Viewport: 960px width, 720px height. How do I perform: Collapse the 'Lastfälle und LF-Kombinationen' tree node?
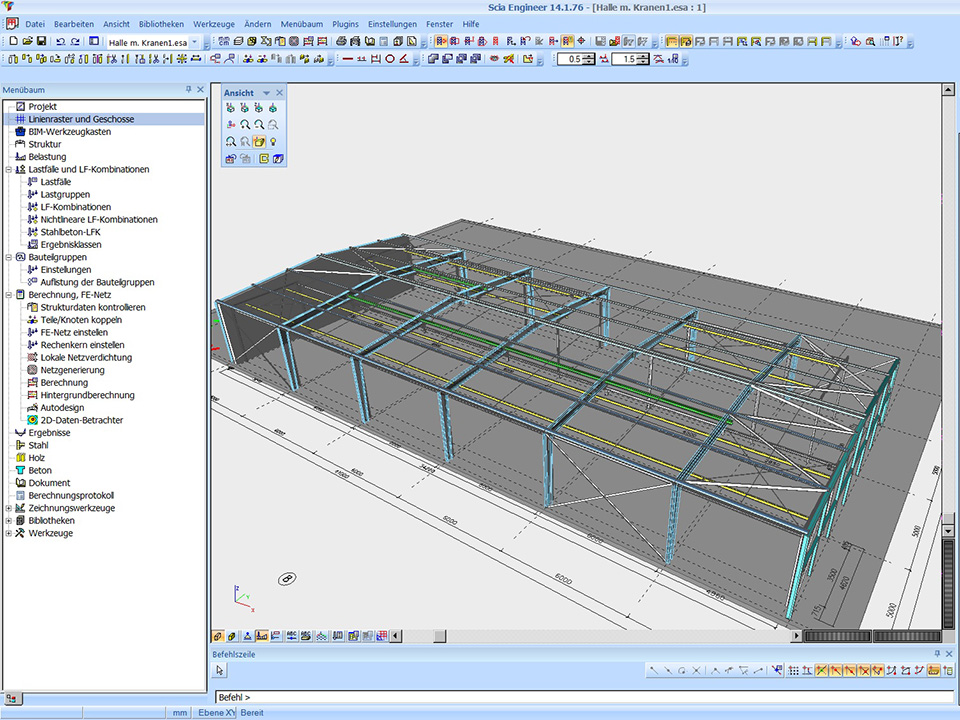[x=9, y=170]
